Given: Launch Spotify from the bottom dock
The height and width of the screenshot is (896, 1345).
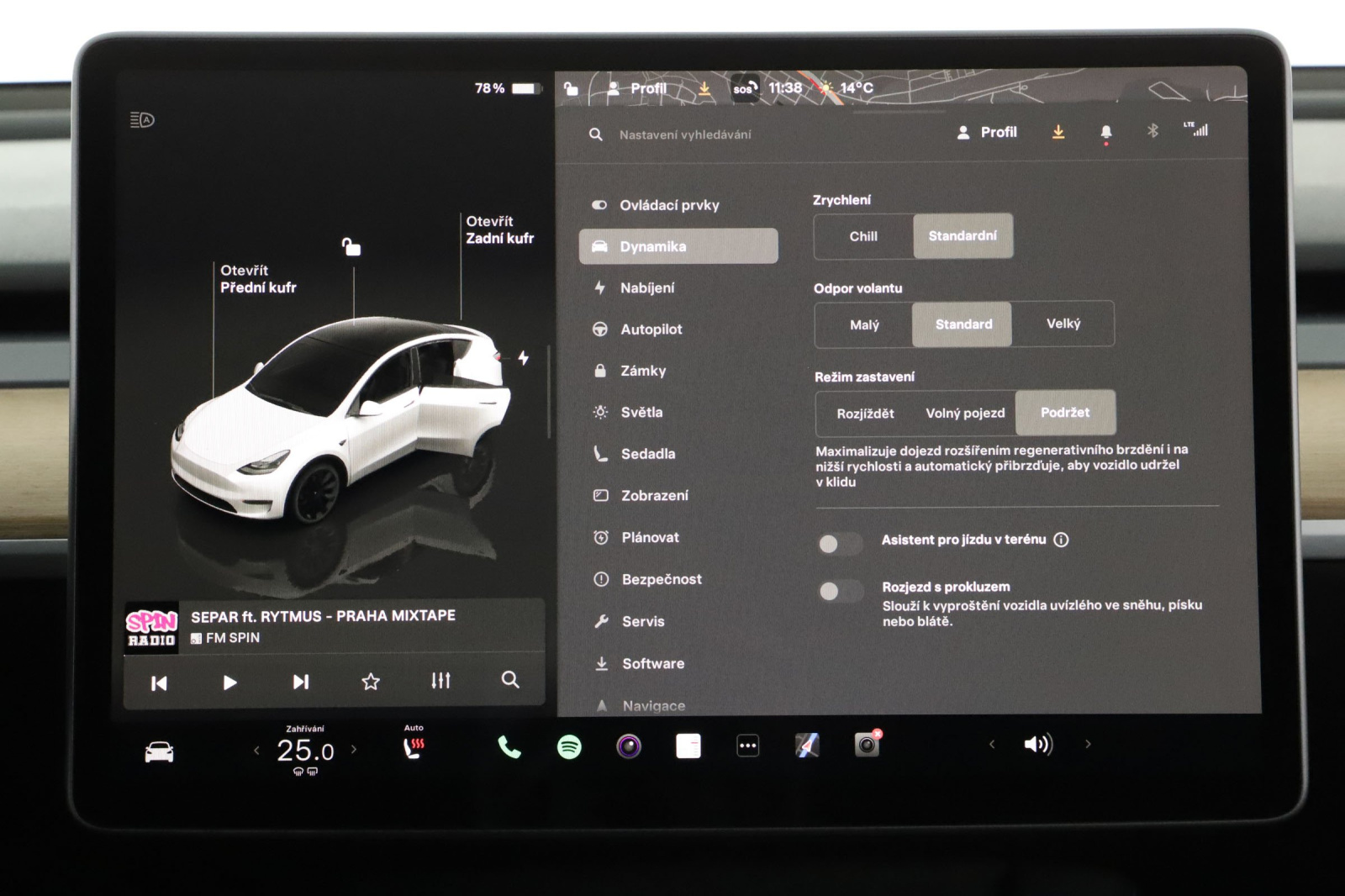Looking at the screenshot, I should pos(569,746).
